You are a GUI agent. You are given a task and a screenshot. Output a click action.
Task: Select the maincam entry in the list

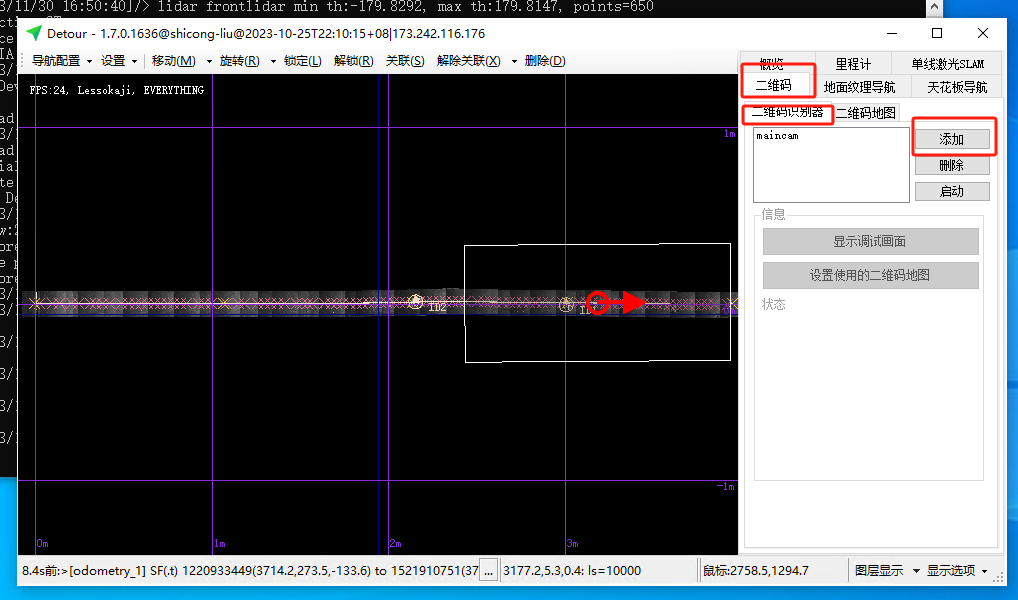point(778,136)
